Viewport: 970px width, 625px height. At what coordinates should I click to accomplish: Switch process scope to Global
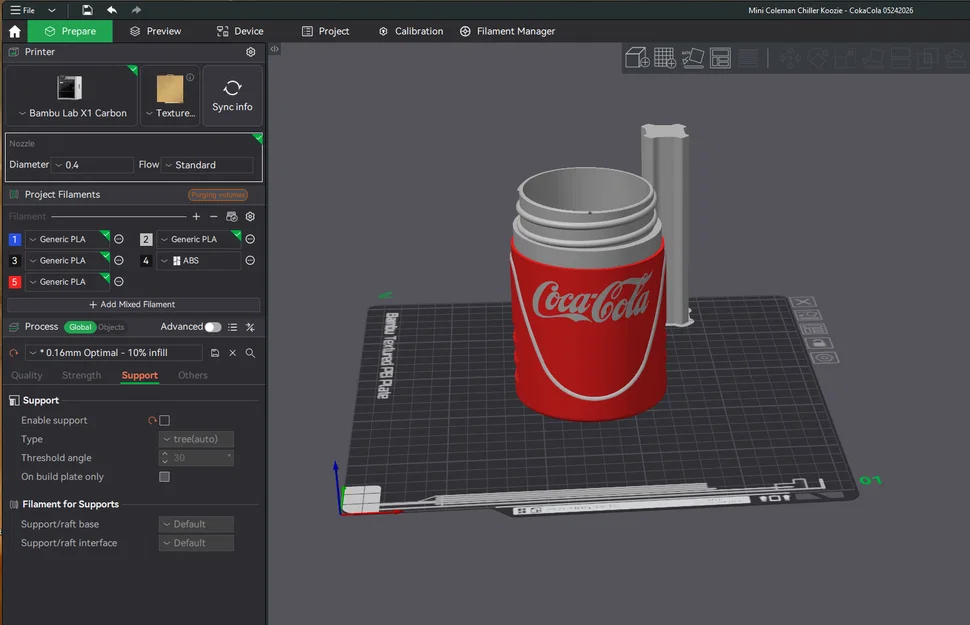click(x=80, y=327)
